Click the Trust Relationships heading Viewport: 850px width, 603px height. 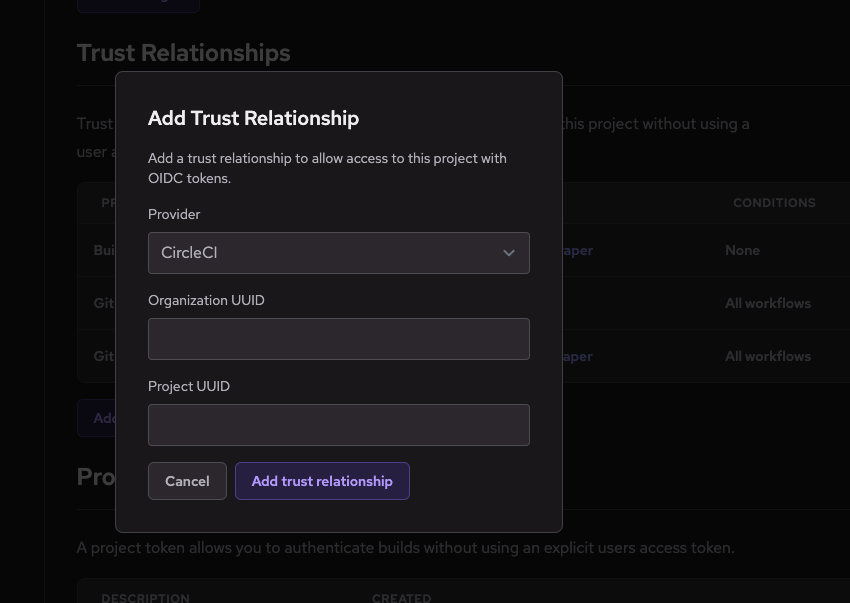(x=183, y=52)
